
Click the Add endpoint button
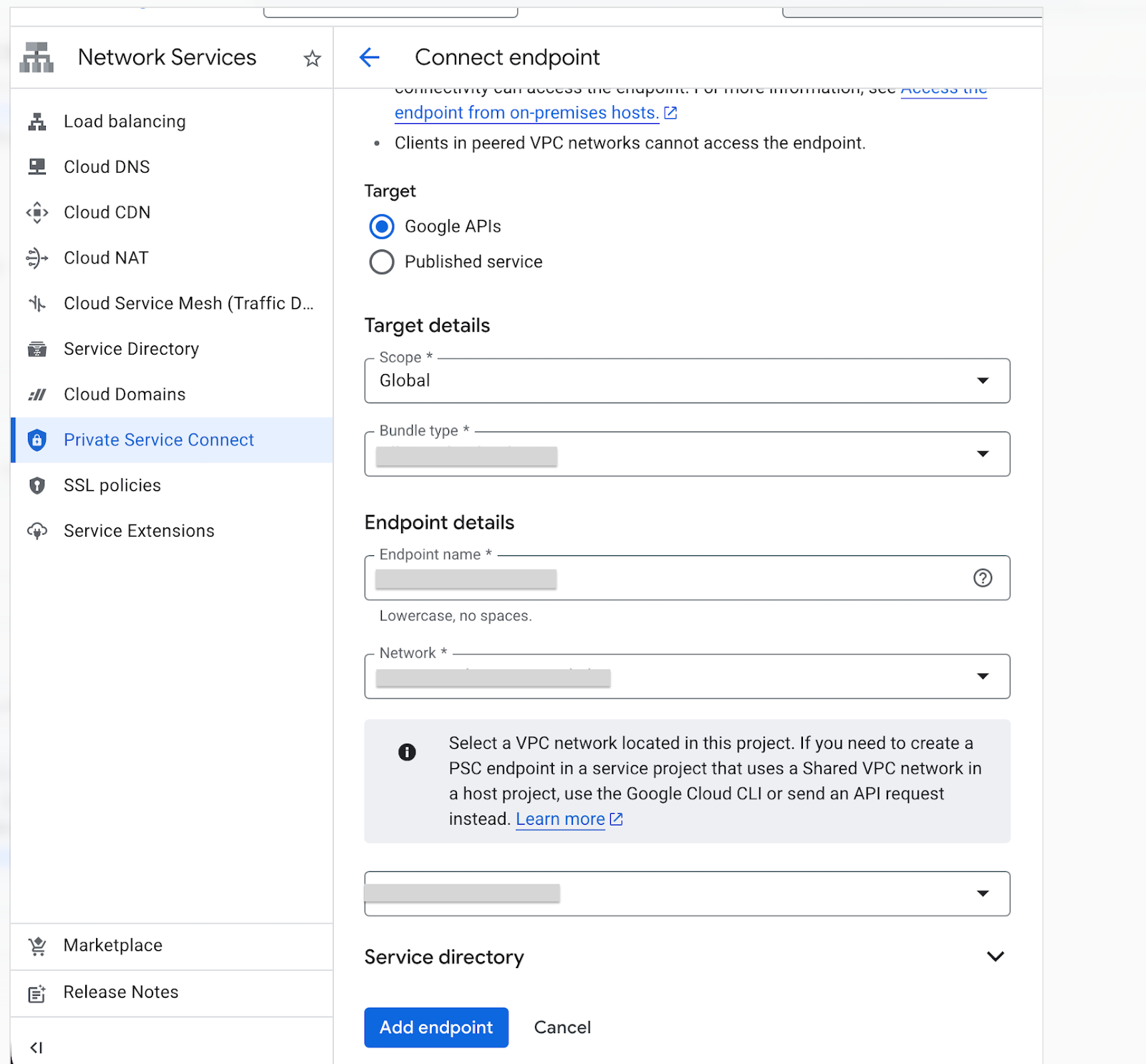pos(436,1027)
